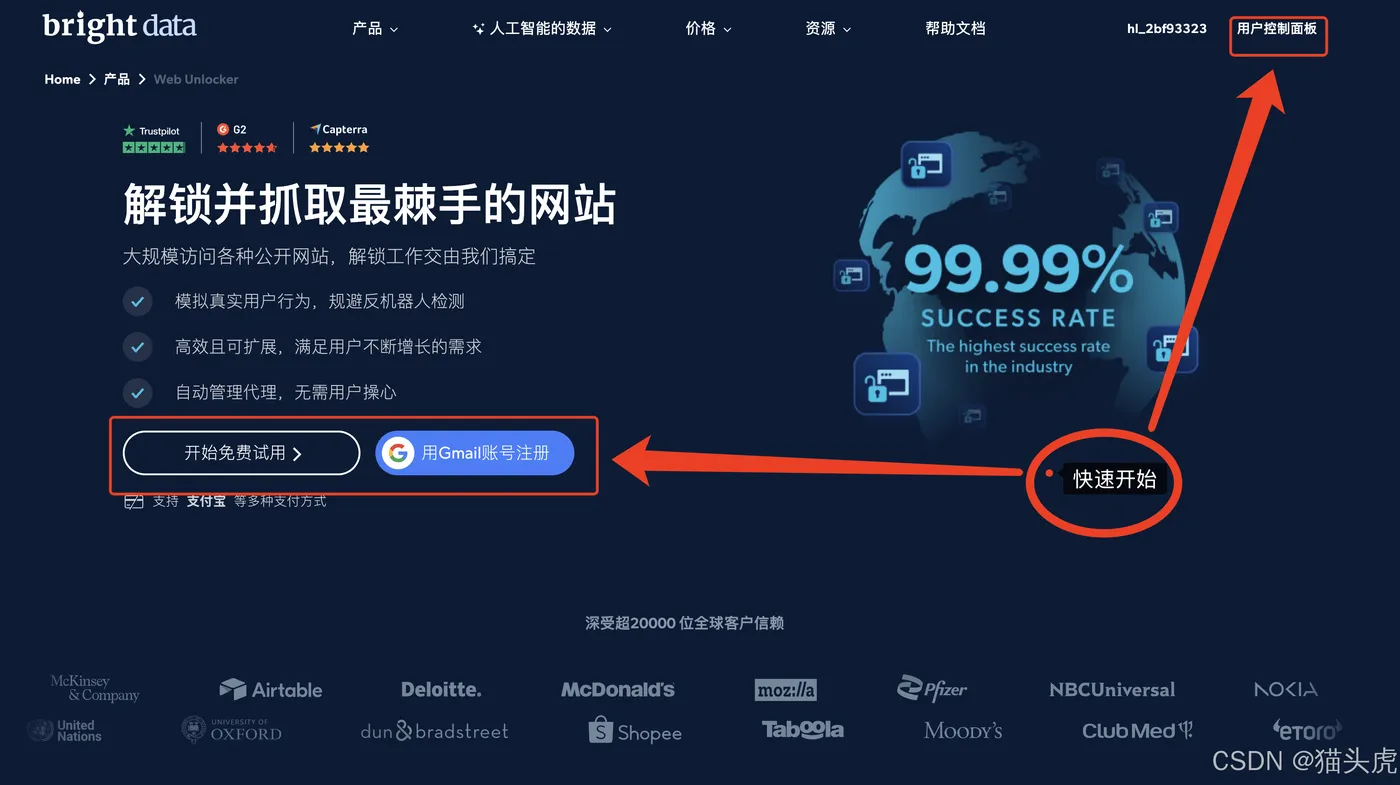Click the 开始免费试用 button
The image size is (1400, 785).
241,453
